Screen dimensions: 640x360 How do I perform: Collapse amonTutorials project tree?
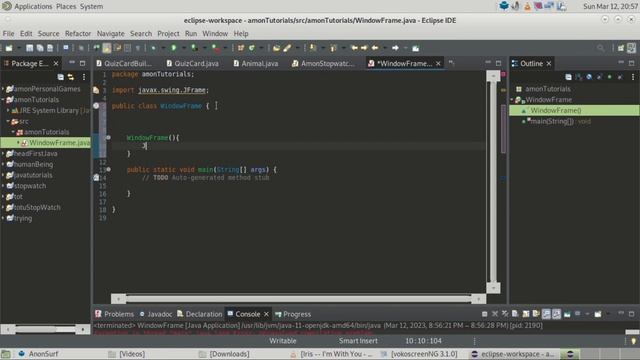point(3,100)
